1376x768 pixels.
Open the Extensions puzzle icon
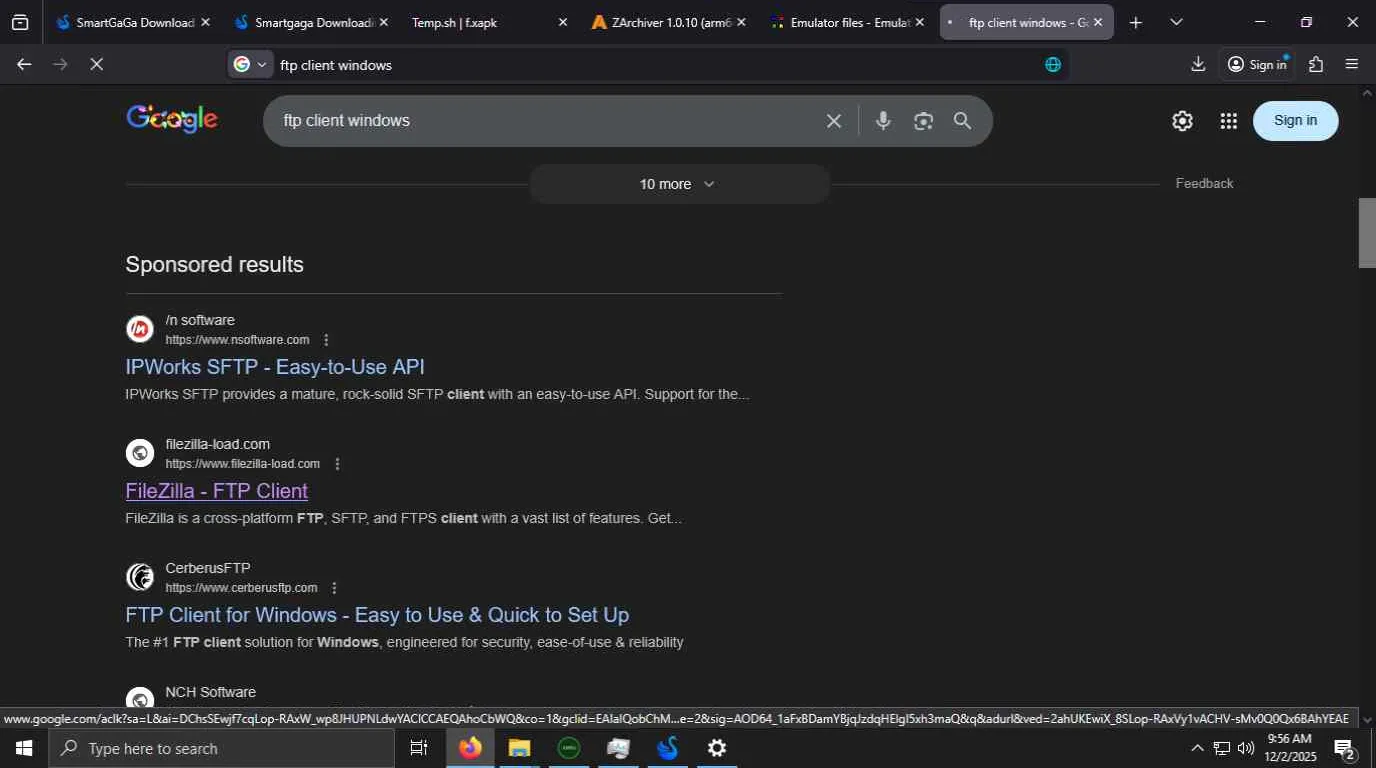(1316, 64)
